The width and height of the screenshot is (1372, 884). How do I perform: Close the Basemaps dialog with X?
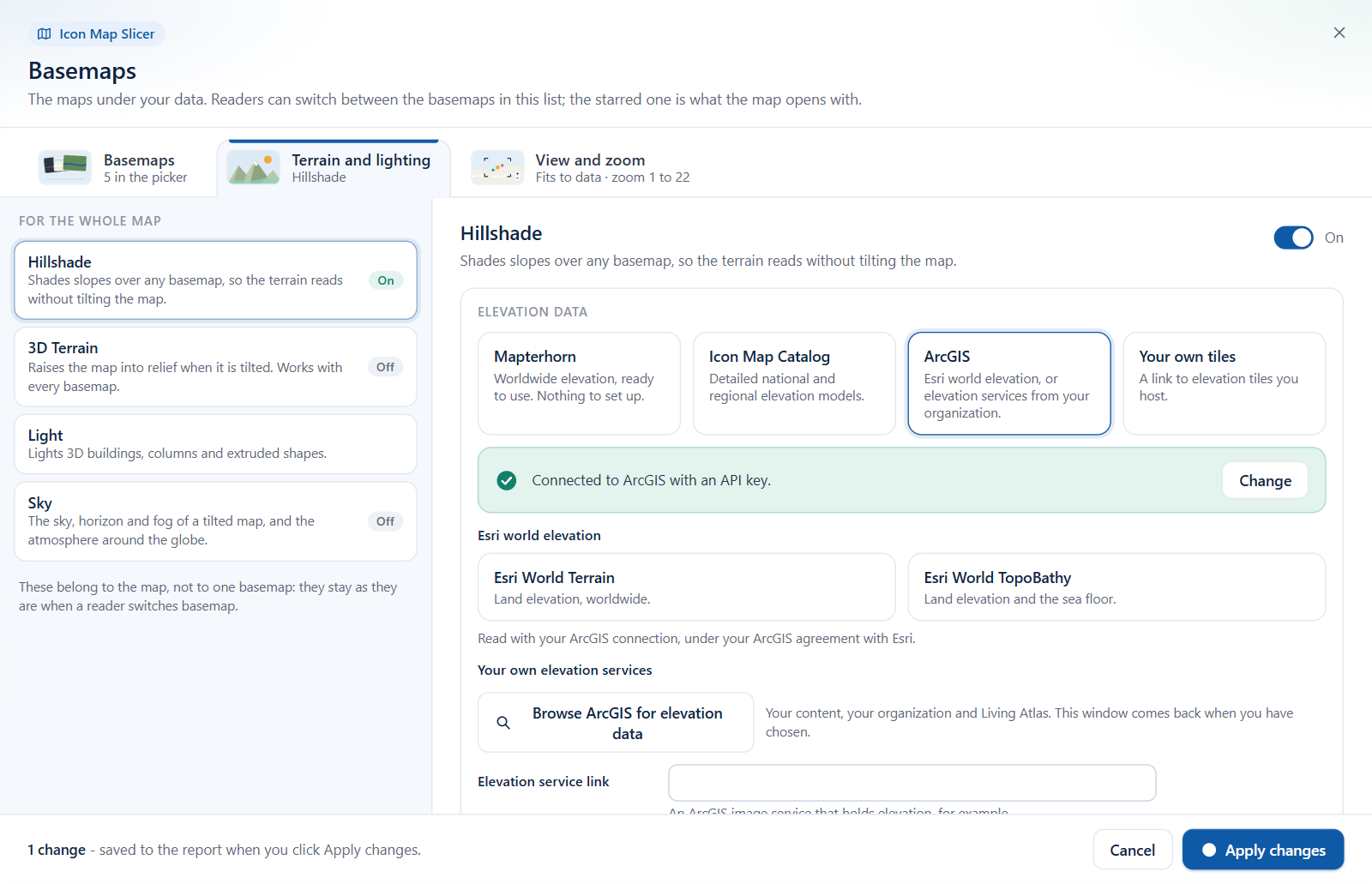1339,33
